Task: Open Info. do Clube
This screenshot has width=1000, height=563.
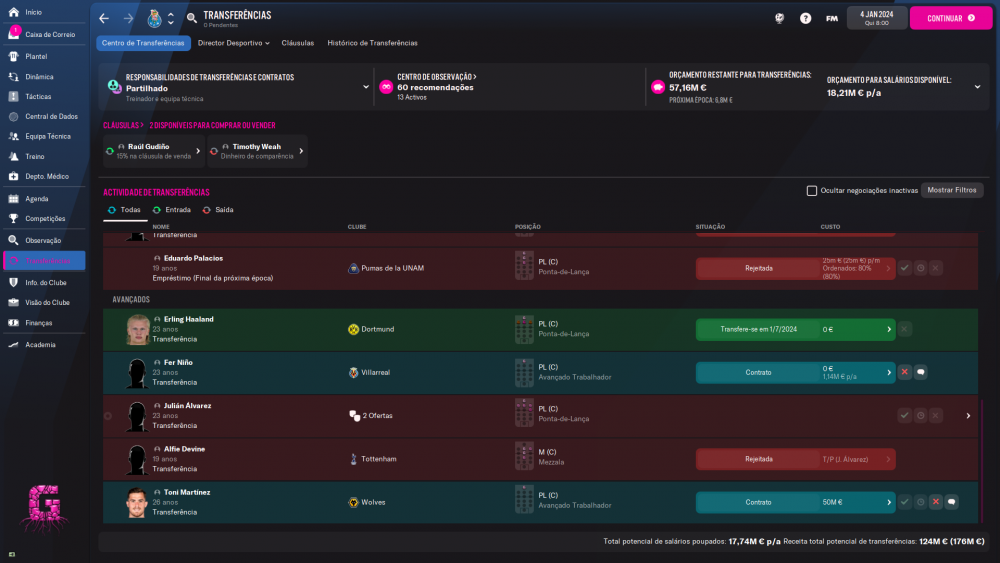Action: coord(45,282)
